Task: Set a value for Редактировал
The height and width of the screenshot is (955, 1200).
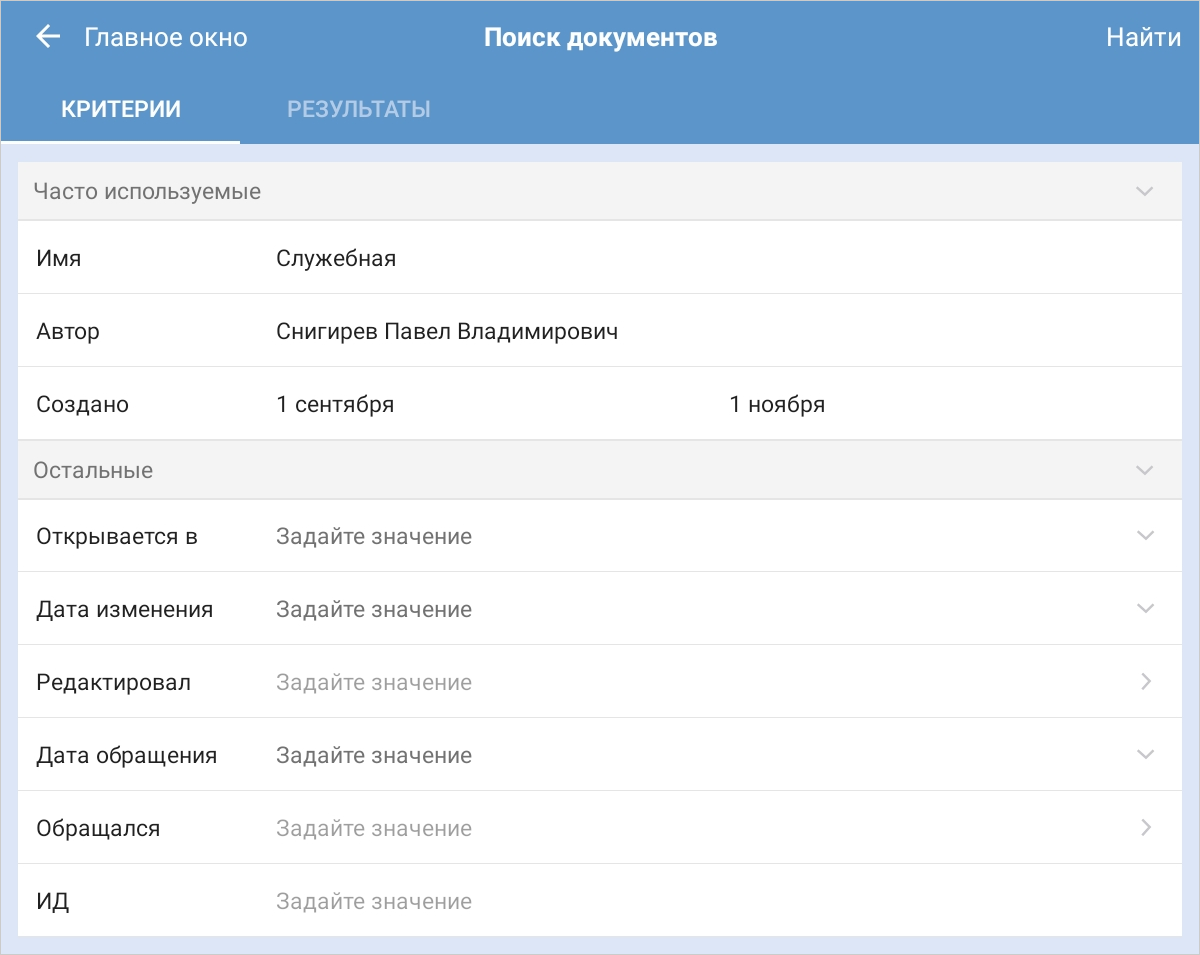Action: pyautogui.click(x=373, y=683)
